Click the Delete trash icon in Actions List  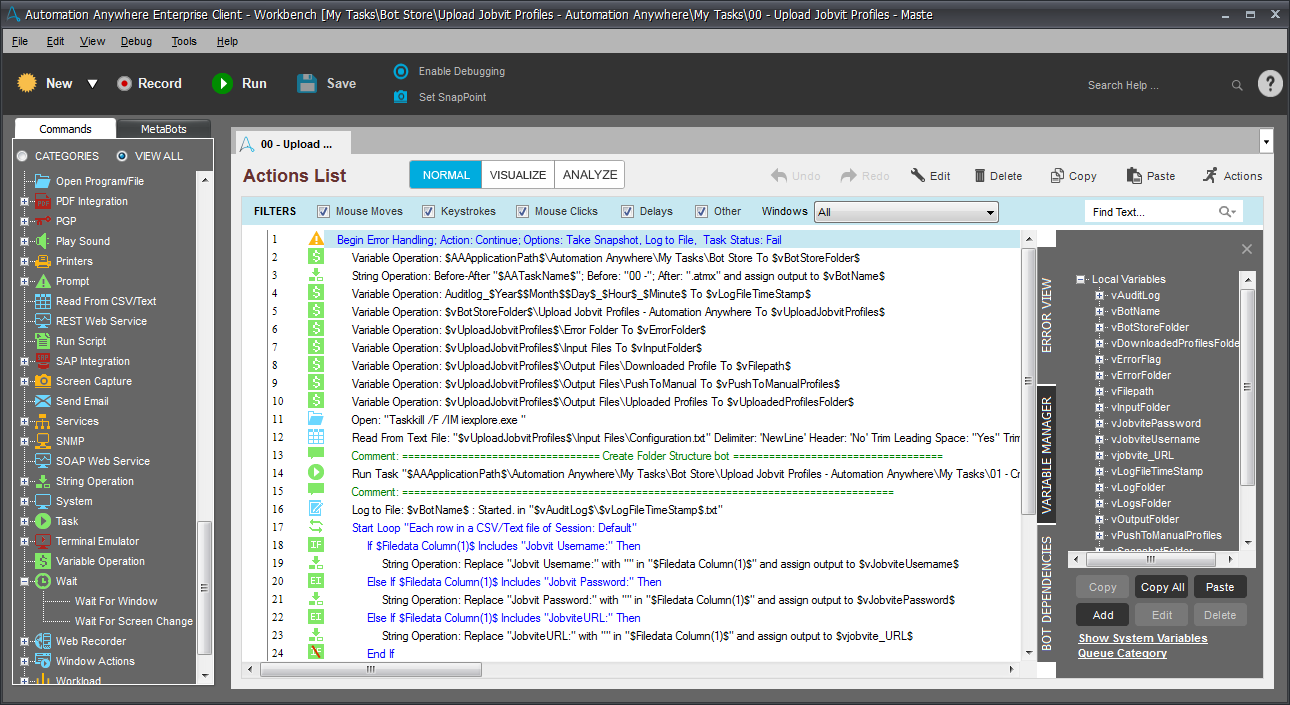tap(980, 176)
